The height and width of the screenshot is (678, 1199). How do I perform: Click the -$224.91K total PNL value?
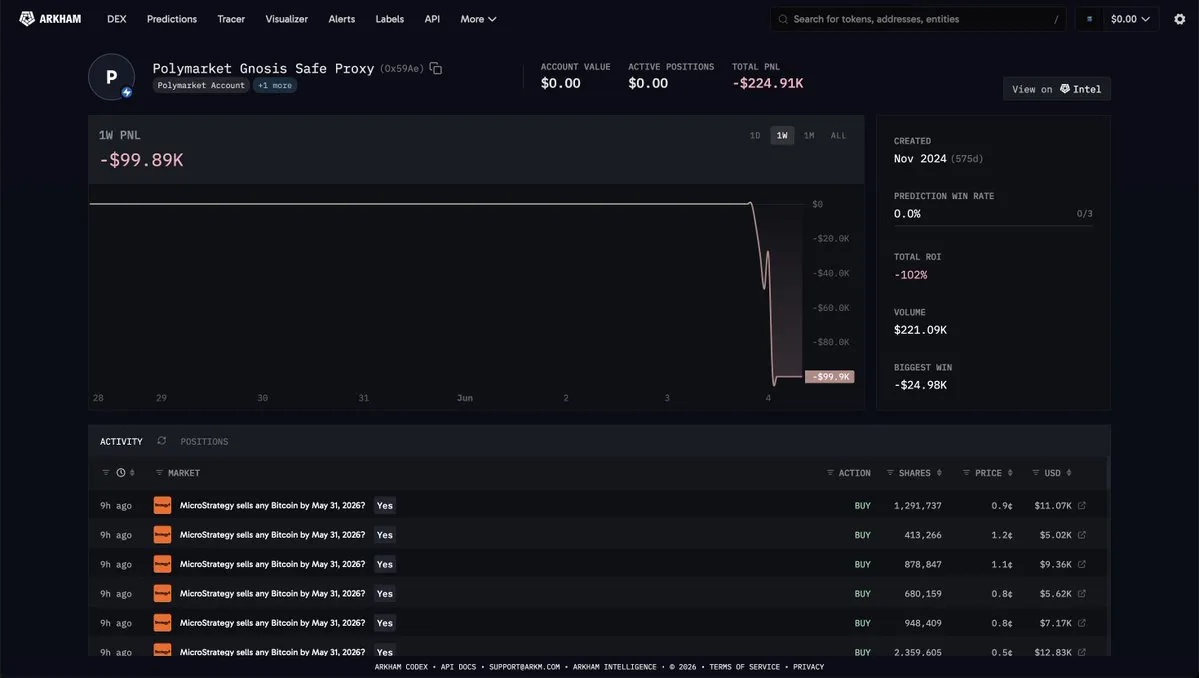(x=768, y=83)
